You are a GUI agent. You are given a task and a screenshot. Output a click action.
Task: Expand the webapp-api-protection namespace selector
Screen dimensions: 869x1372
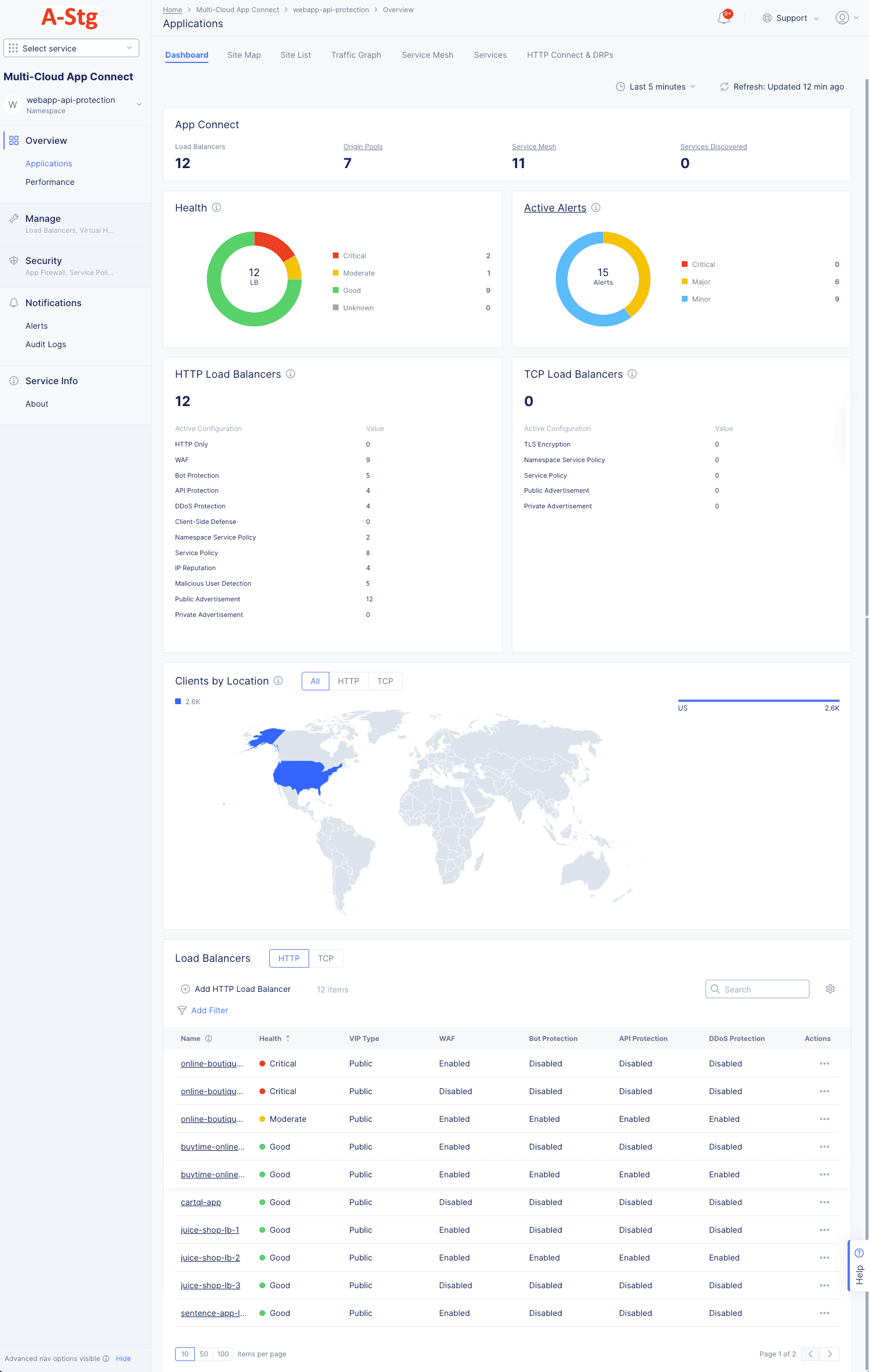139,105
